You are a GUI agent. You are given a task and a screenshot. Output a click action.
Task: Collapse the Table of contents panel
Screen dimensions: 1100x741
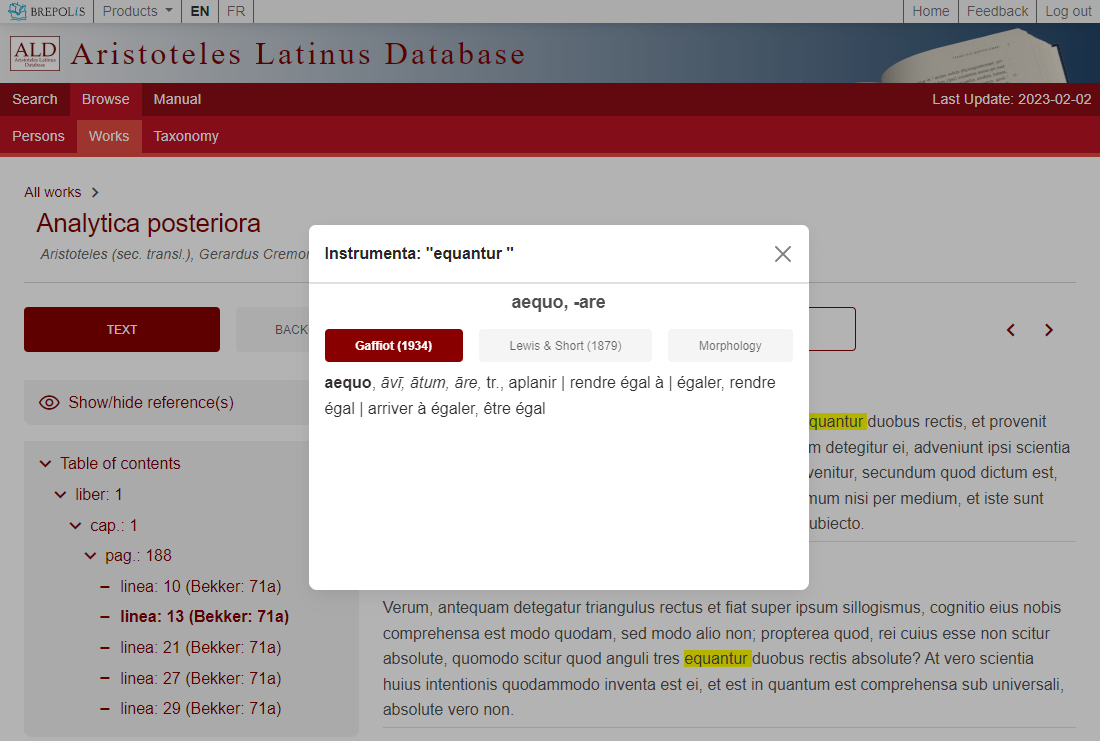pyautogui.click(x=45, y=463)
